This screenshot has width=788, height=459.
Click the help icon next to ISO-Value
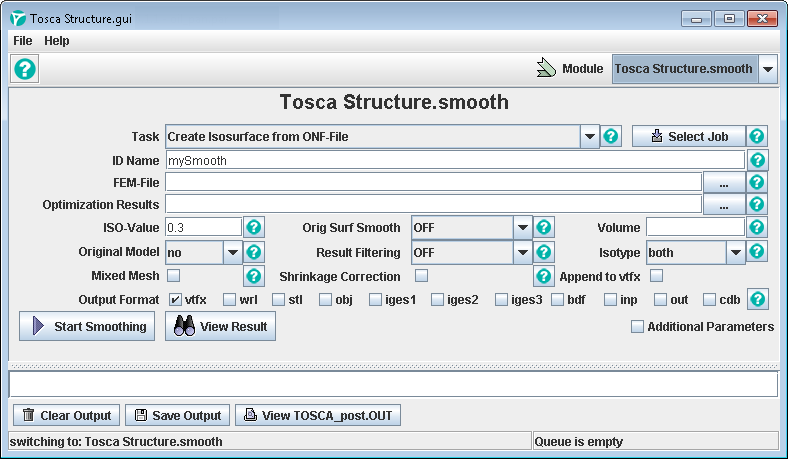(255, 228)
